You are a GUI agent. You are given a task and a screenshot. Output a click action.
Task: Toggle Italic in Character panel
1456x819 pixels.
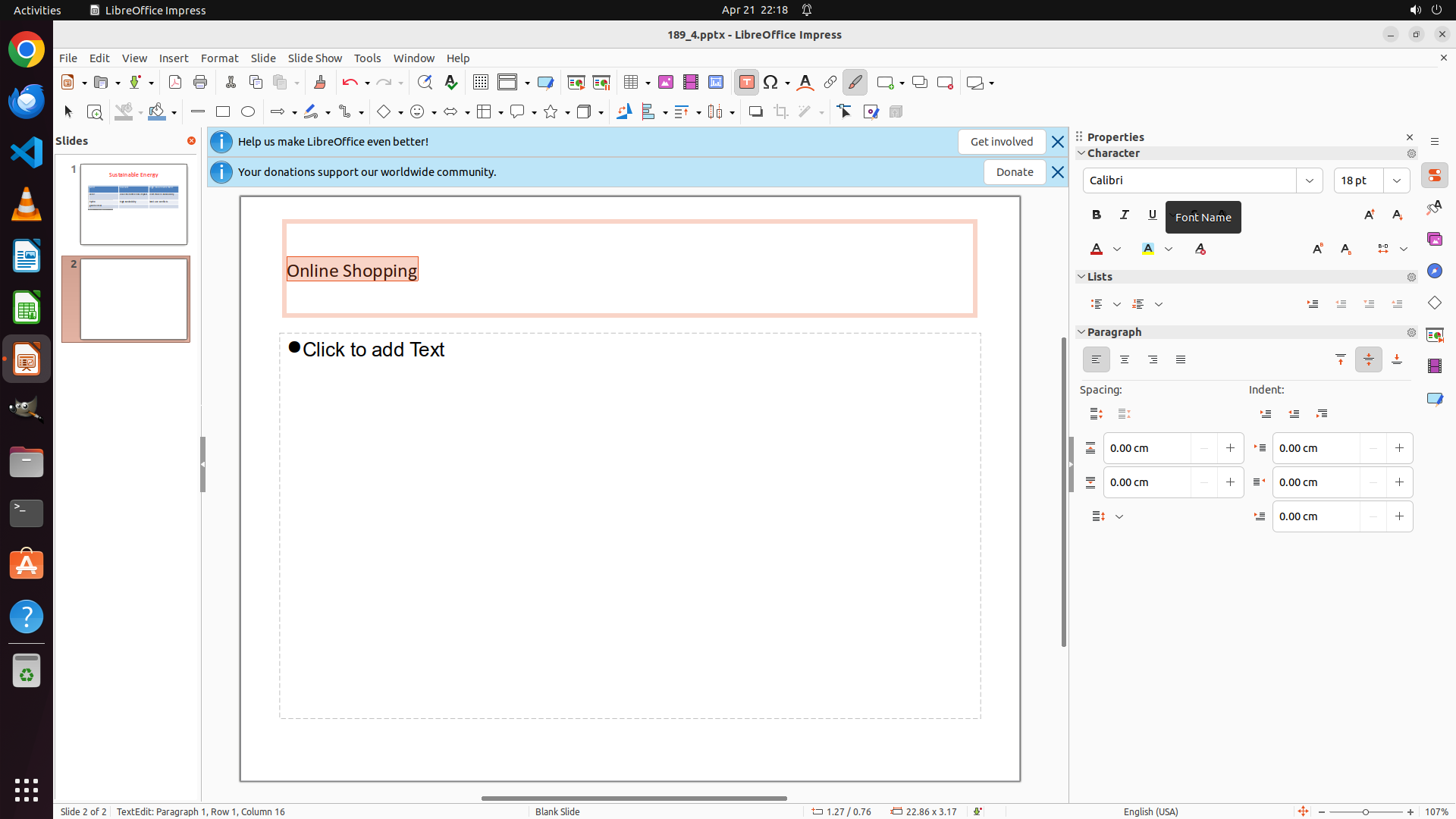click(x=1125, y=215)
